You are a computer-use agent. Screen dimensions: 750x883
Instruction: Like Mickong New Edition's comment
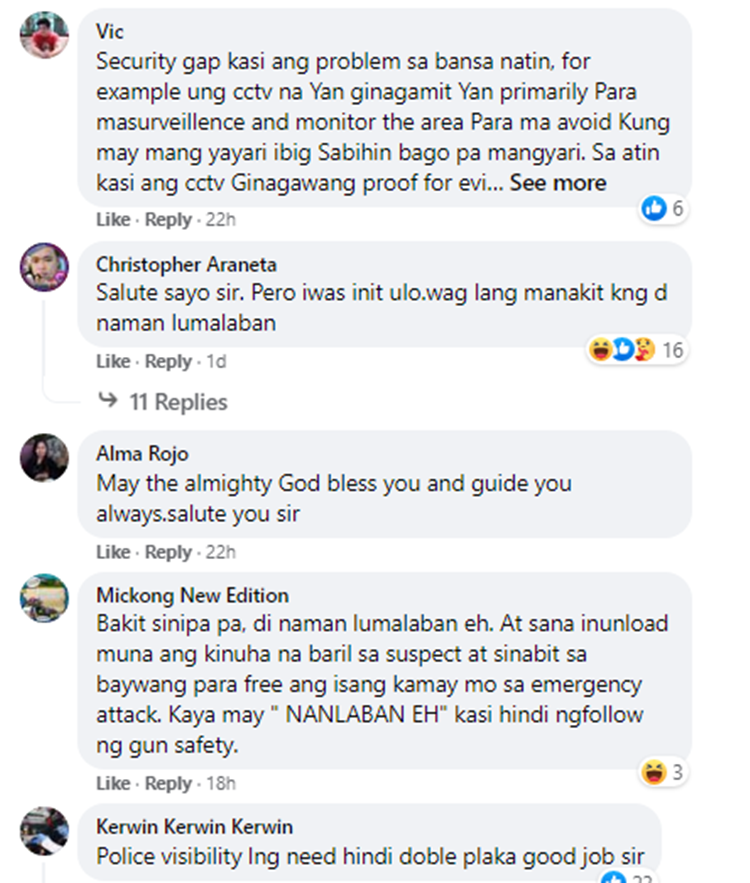click(x=113, y=783)
